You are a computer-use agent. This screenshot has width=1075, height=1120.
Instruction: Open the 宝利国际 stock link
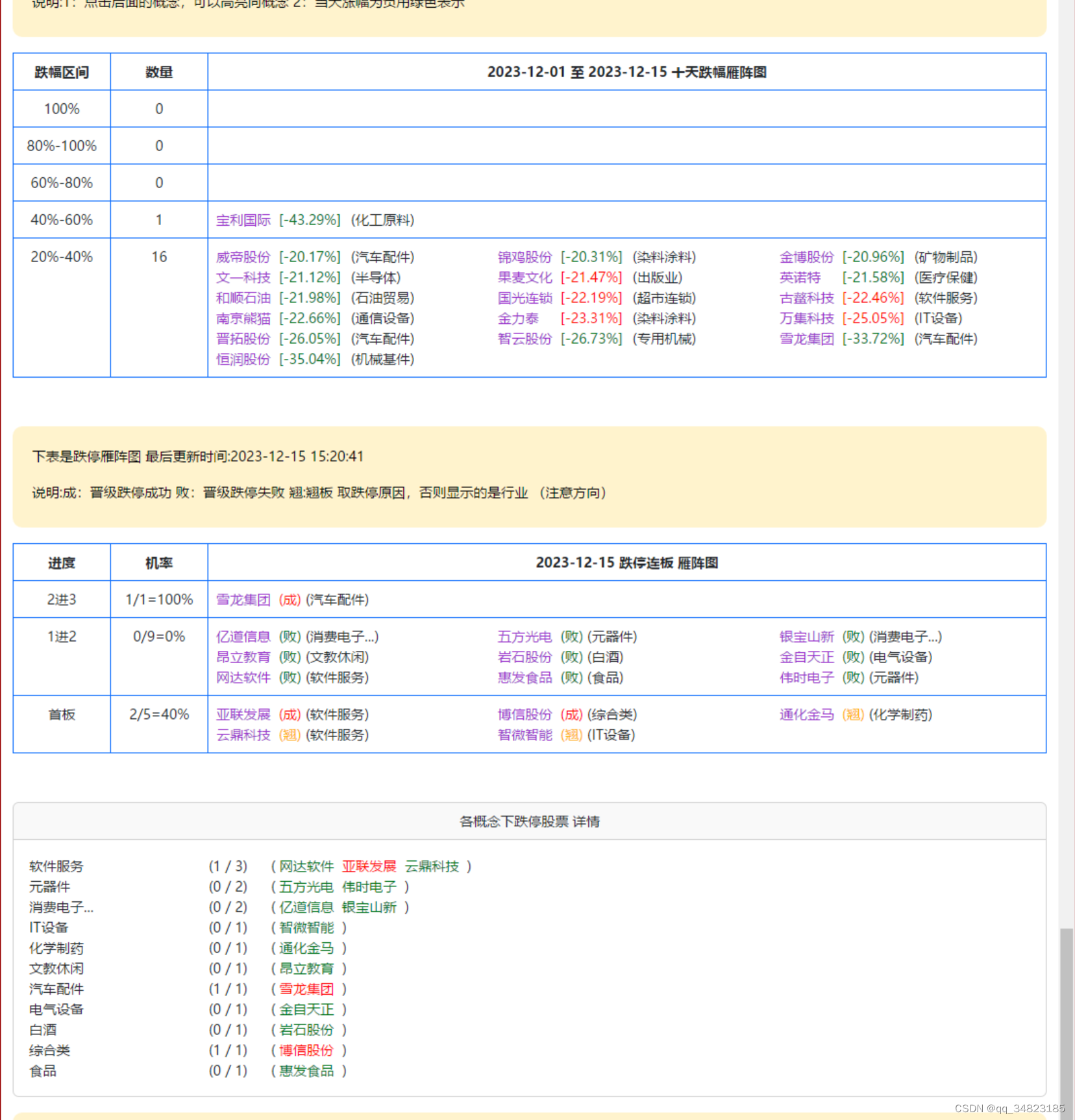coord(243,220)
